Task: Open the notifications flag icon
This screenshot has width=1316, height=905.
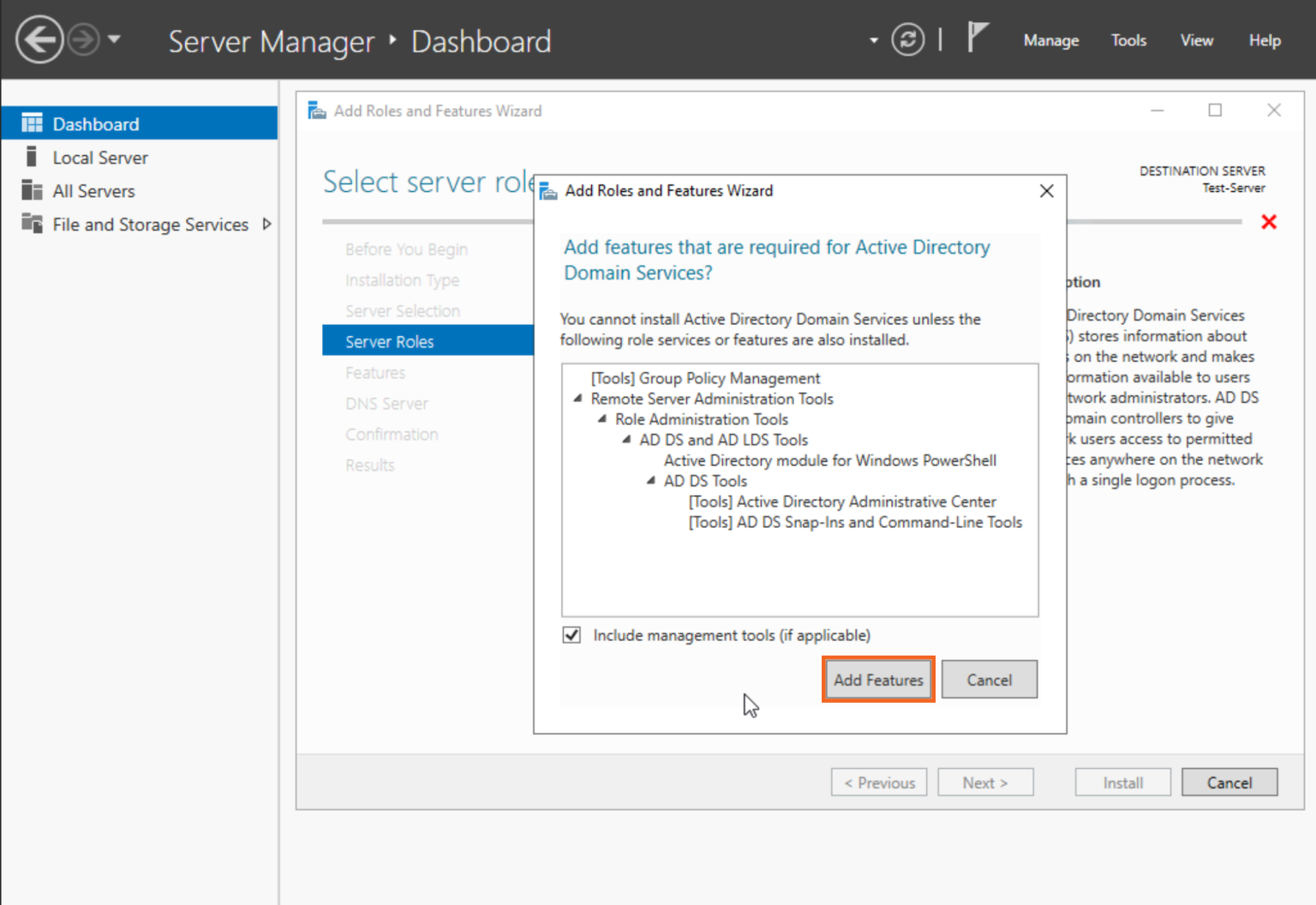Action: [977, 38]
